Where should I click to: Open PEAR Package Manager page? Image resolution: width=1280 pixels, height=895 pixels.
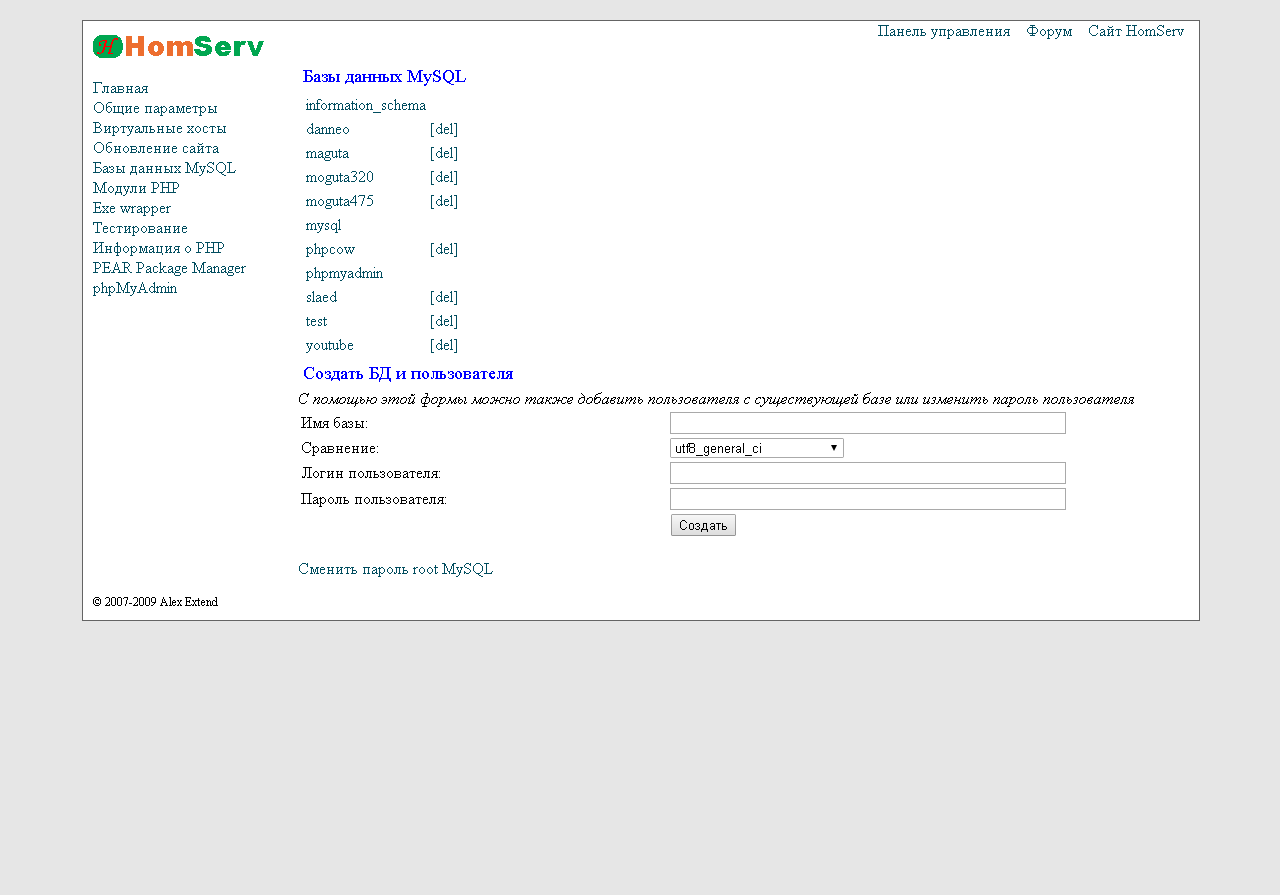pos(169,268)
